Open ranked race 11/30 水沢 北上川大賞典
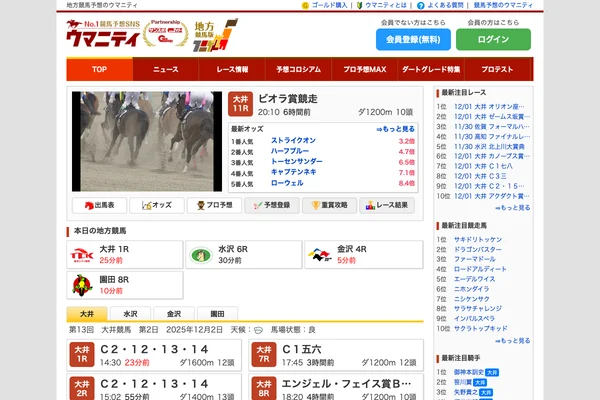This screenshot has height=400, width=600. (489, 147)
